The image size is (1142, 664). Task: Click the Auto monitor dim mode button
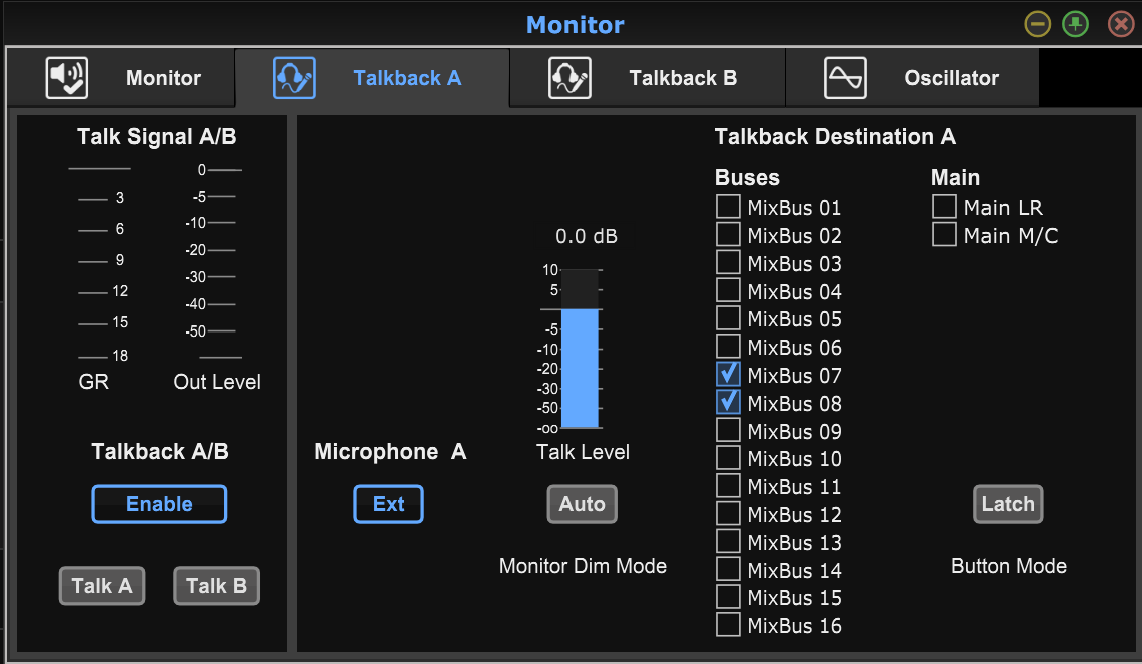(x=582, y=504)
